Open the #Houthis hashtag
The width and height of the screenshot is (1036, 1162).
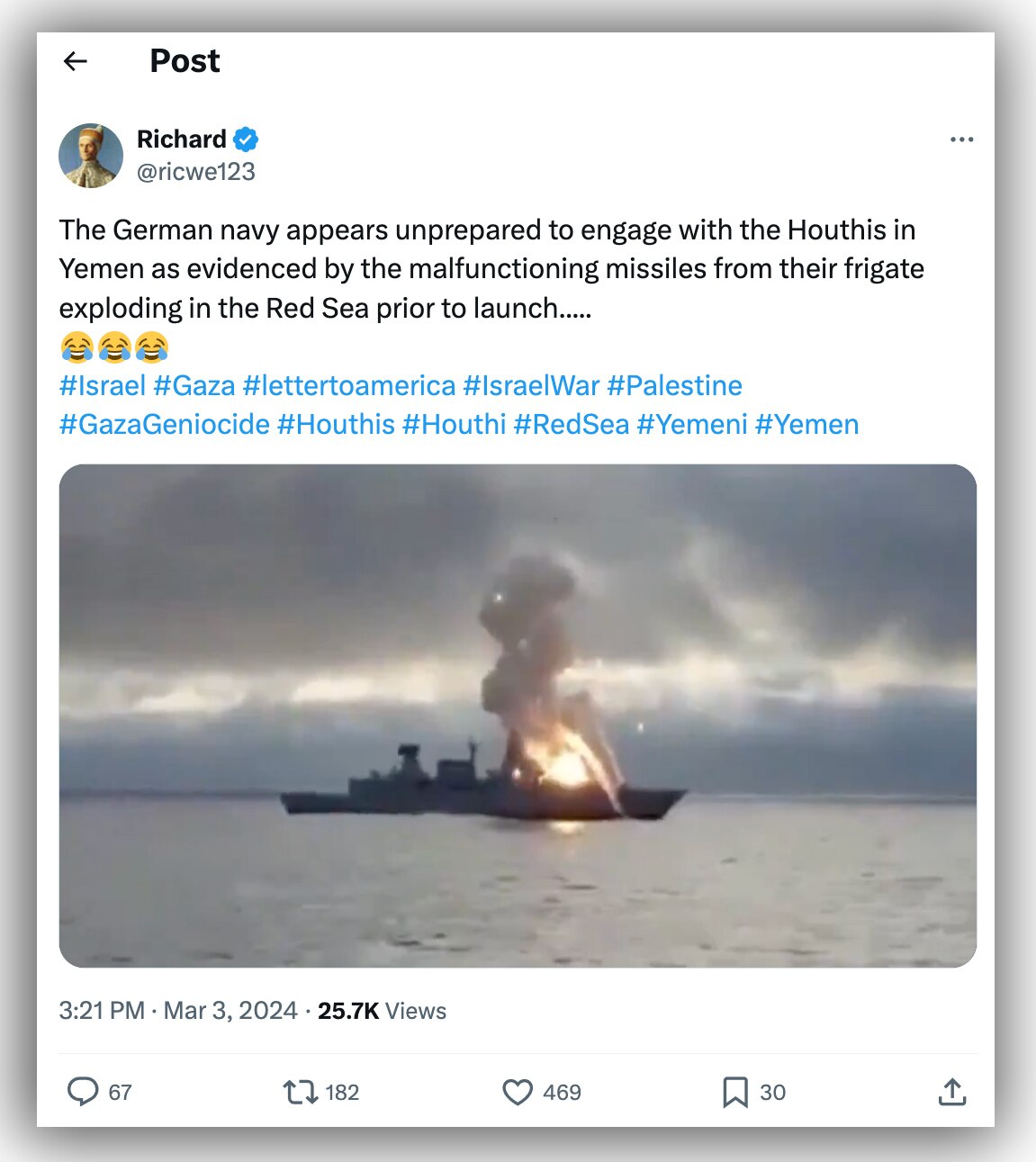coord(336,424)
